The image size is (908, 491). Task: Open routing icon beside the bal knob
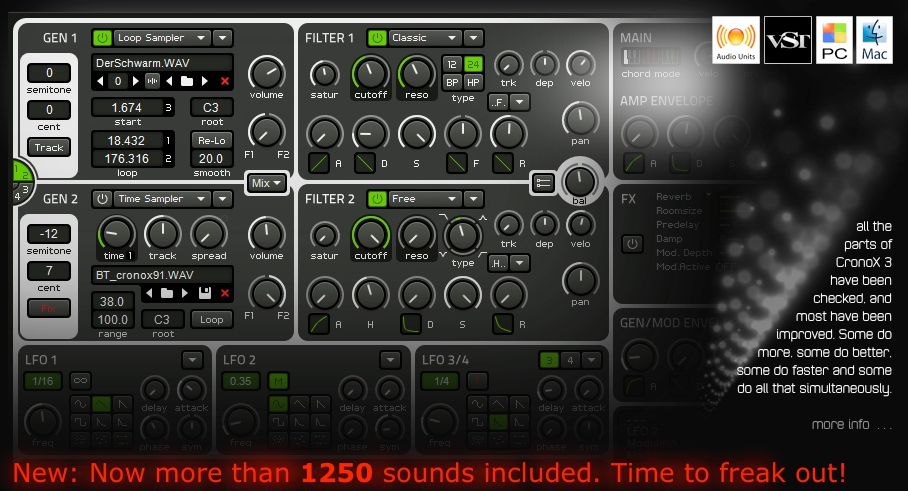(x=543, y=182)
